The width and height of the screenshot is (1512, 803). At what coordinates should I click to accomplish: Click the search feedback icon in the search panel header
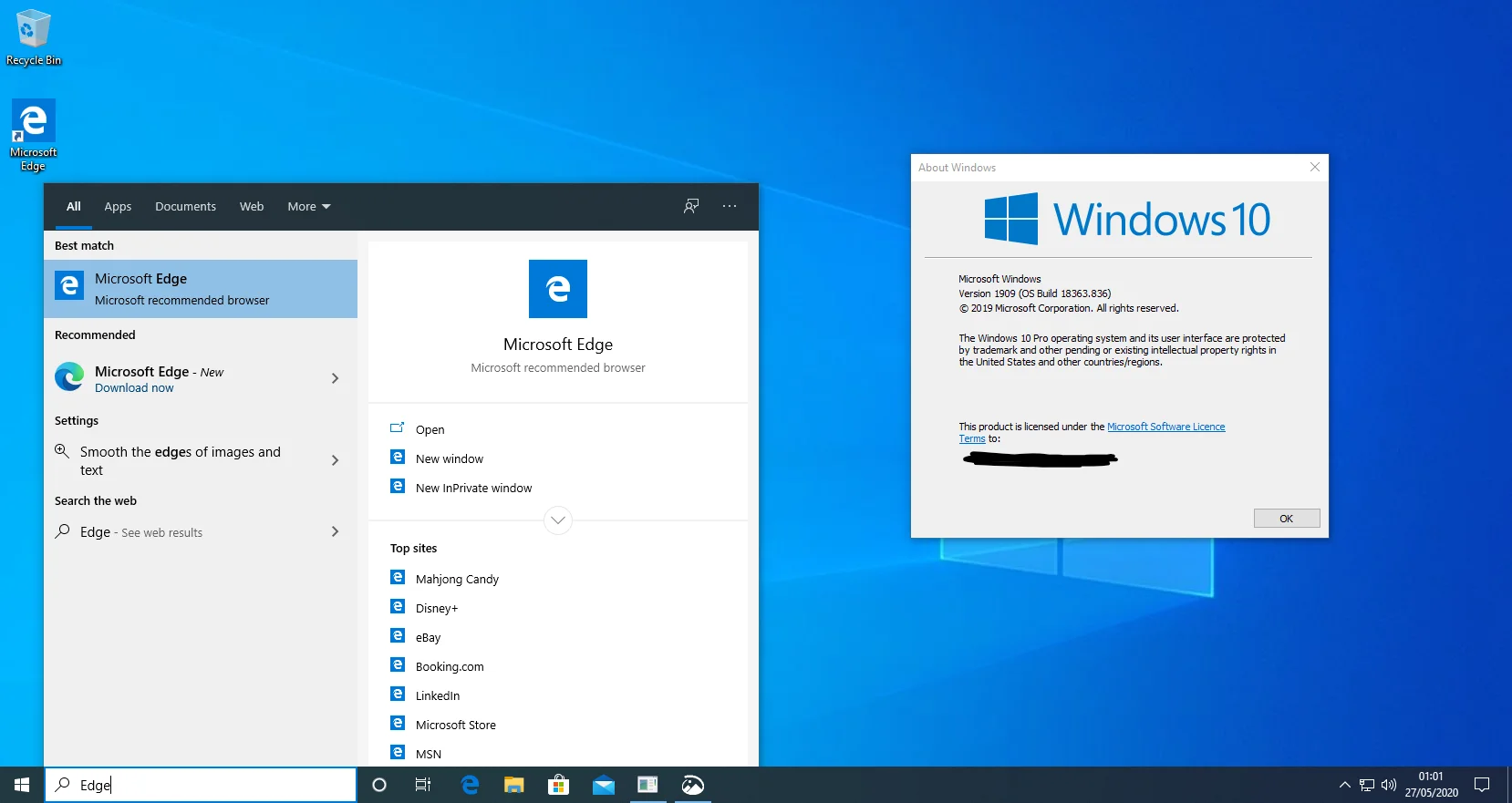coord(691,206)
